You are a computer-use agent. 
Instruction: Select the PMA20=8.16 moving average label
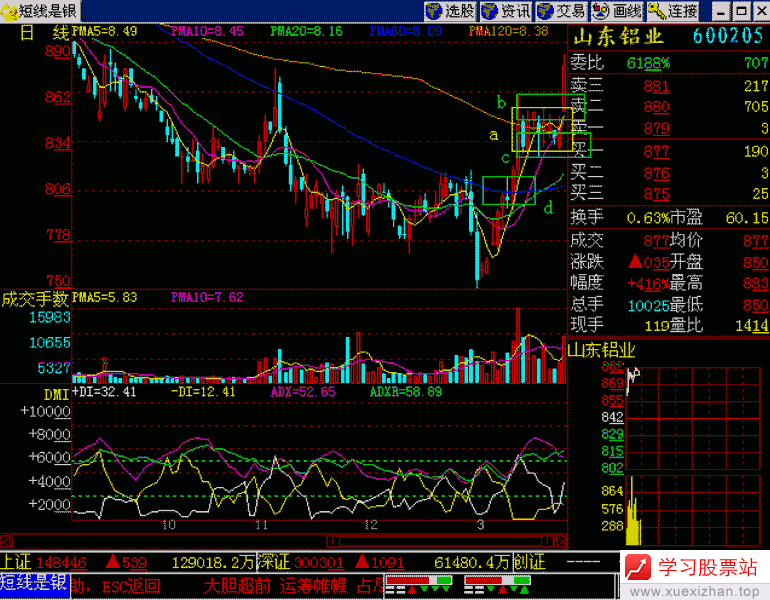click(306, 31)
